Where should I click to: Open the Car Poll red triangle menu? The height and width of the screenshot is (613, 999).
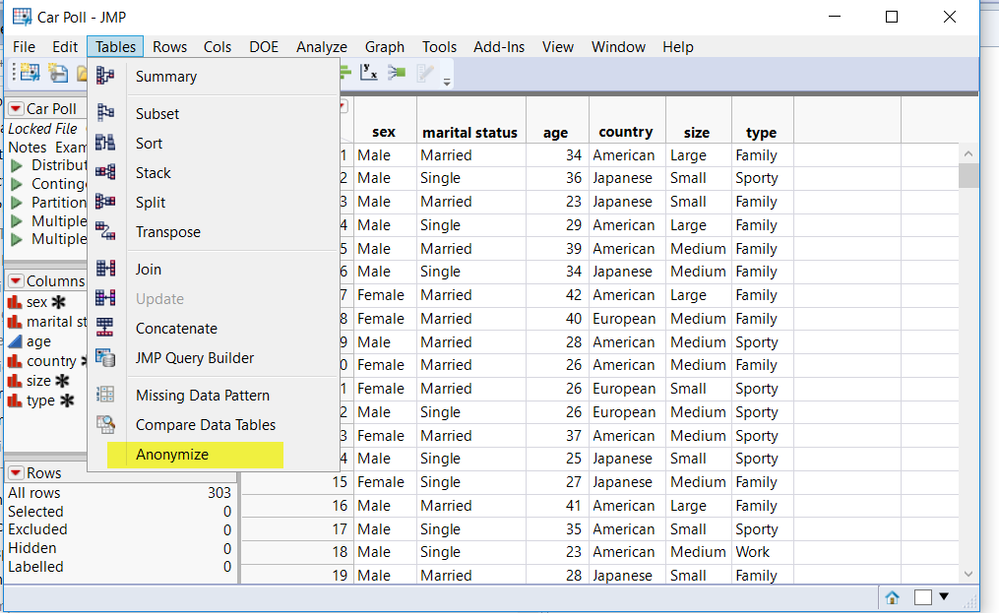16,108
